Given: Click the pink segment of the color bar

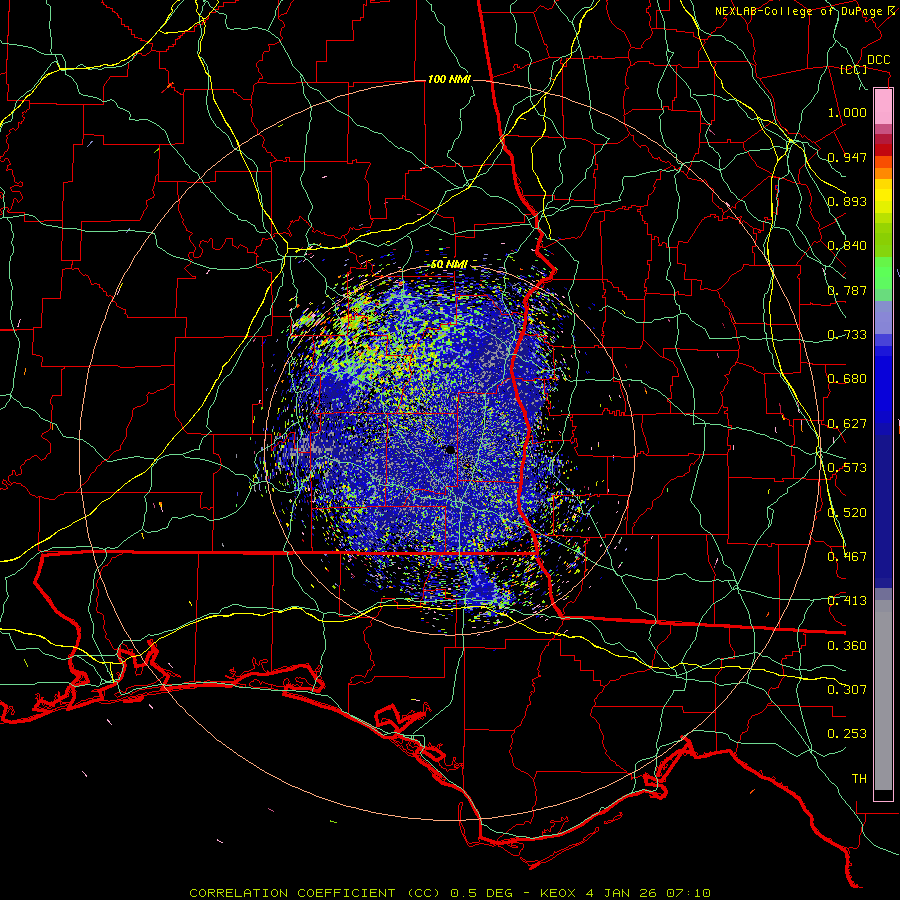Looking at the screenshot, I should 883,107.
